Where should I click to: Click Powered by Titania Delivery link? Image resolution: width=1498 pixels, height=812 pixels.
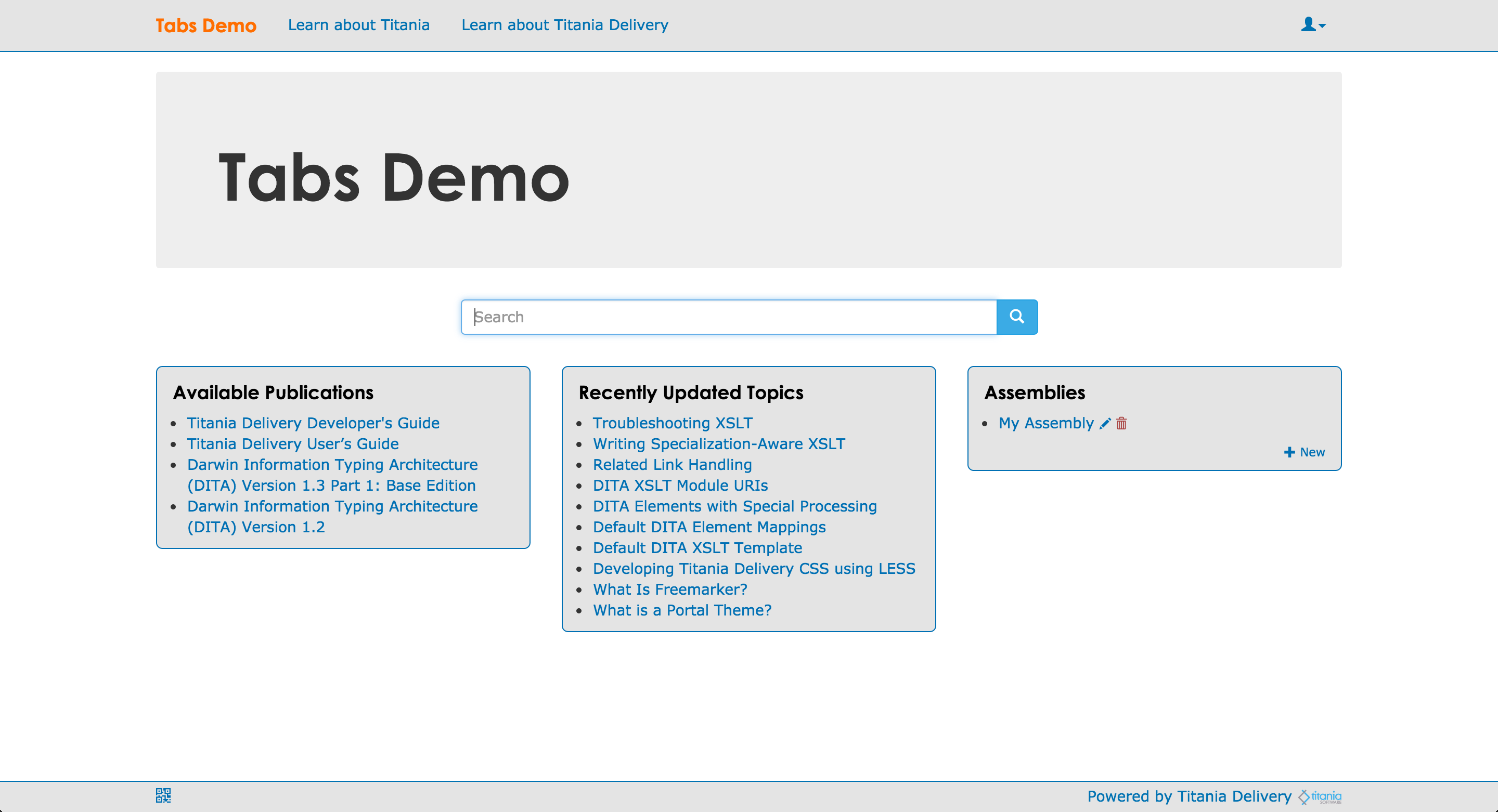(x=1189, y=796)
